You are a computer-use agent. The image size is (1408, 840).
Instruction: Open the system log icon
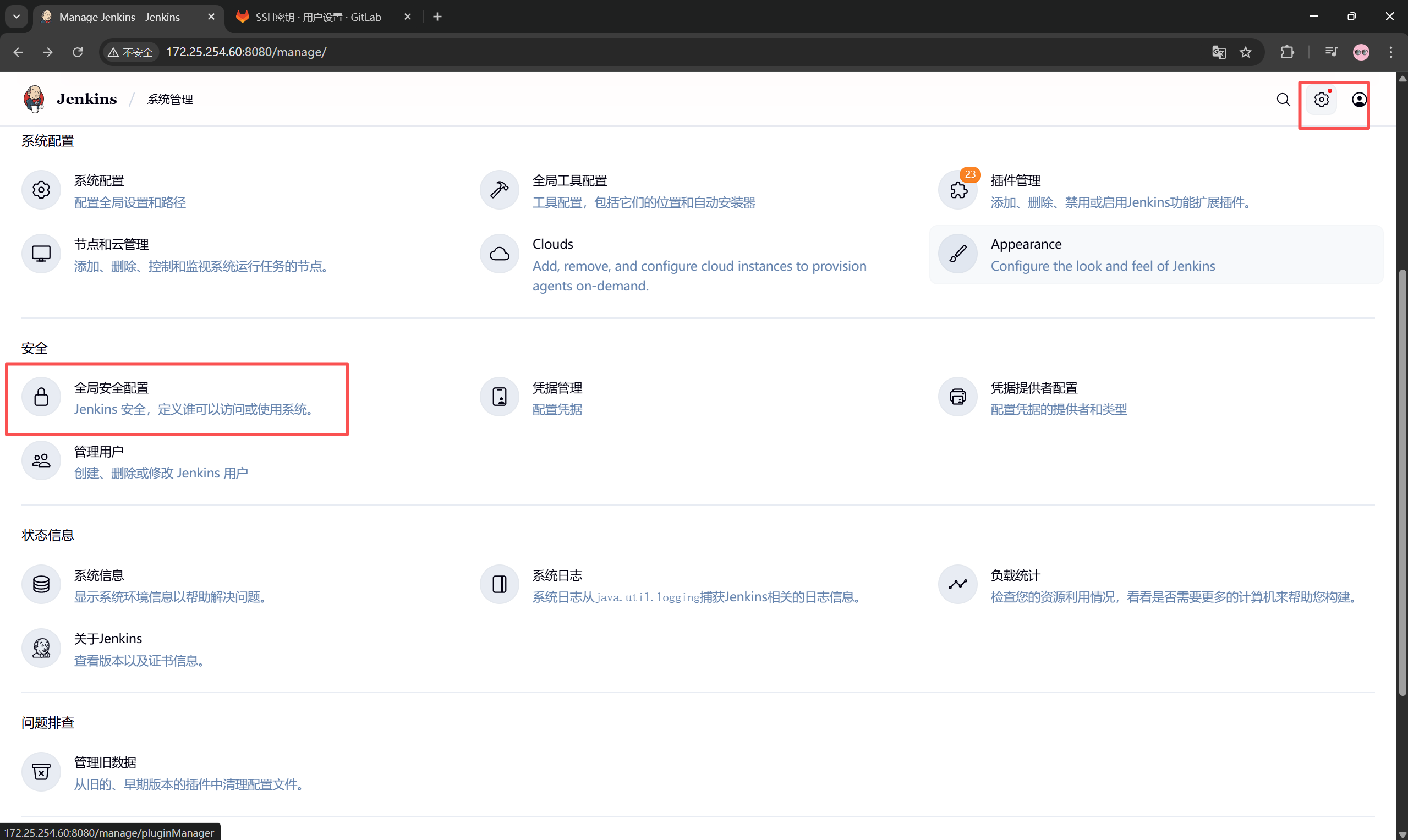point(500,584)
